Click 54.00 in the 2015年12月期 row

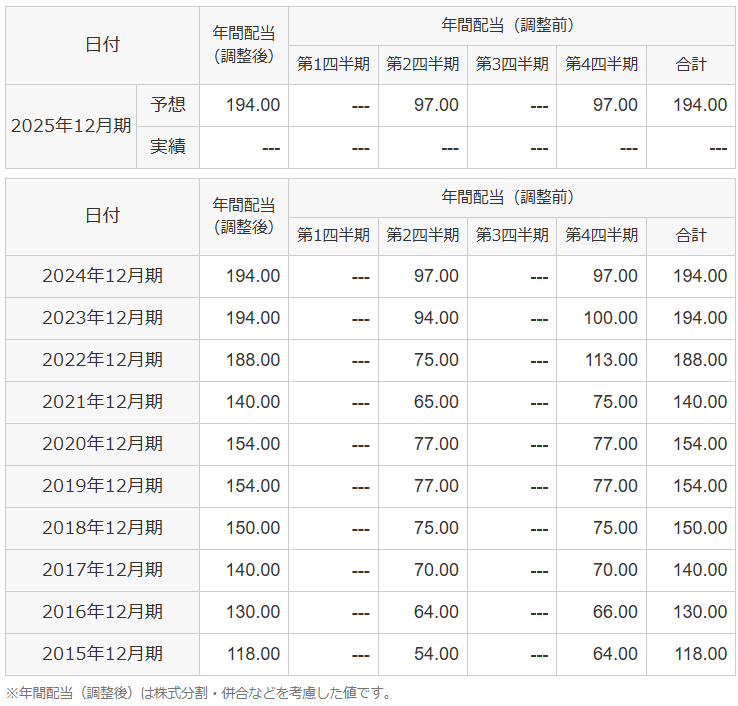[436, 654]
